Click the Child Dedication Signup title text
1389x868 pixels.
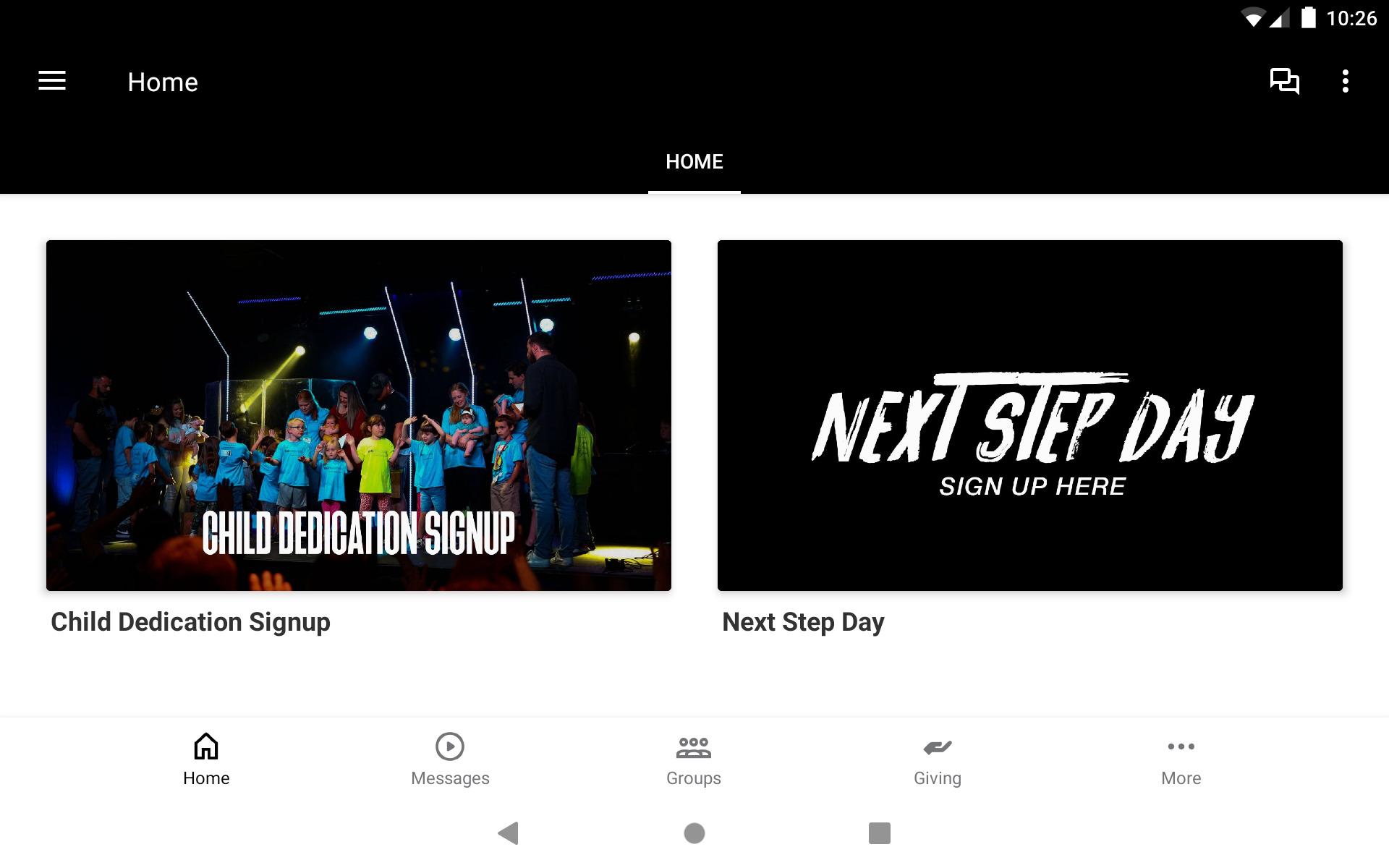[x=190, y=622]
